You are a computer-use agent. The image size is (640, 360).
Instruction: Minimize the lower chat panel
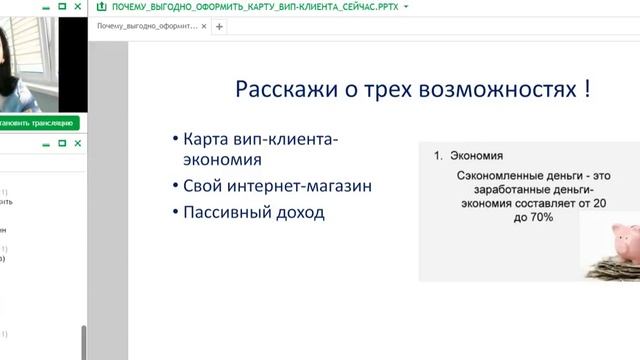tap(46, 144)
